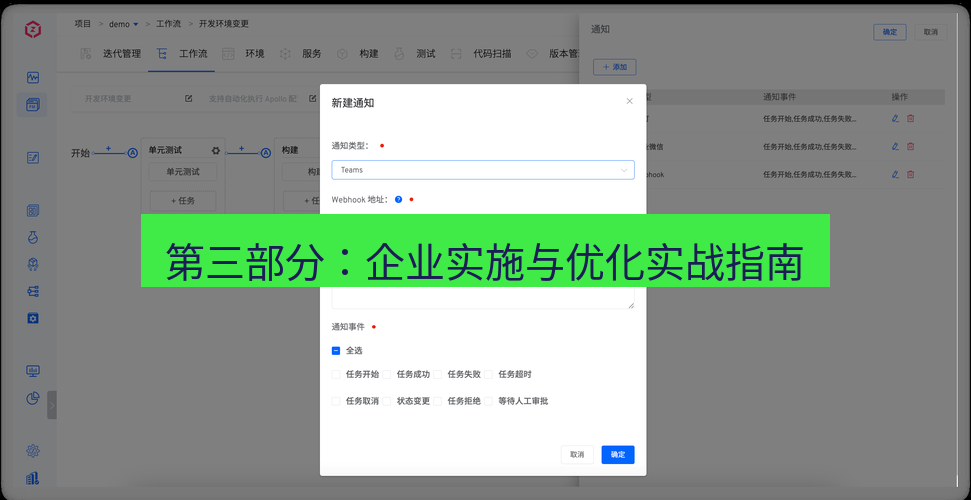971x500 pixels.
Task: Delete the 微信 notification row
Action: click(x=910, y=146)
